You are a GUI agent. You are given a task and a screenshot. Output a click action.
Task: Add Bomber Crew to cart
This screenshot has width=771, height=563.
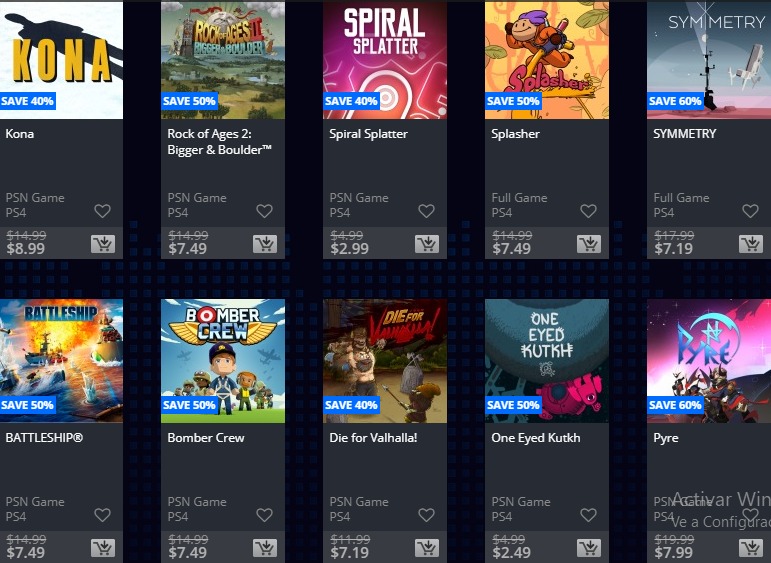pyautogui.click(x=265, y=548)
